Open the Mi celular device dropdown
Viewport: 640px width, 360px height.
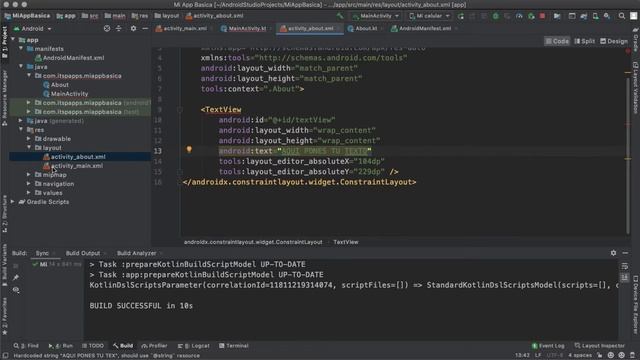pyautogui.click(x=429, y=16)
